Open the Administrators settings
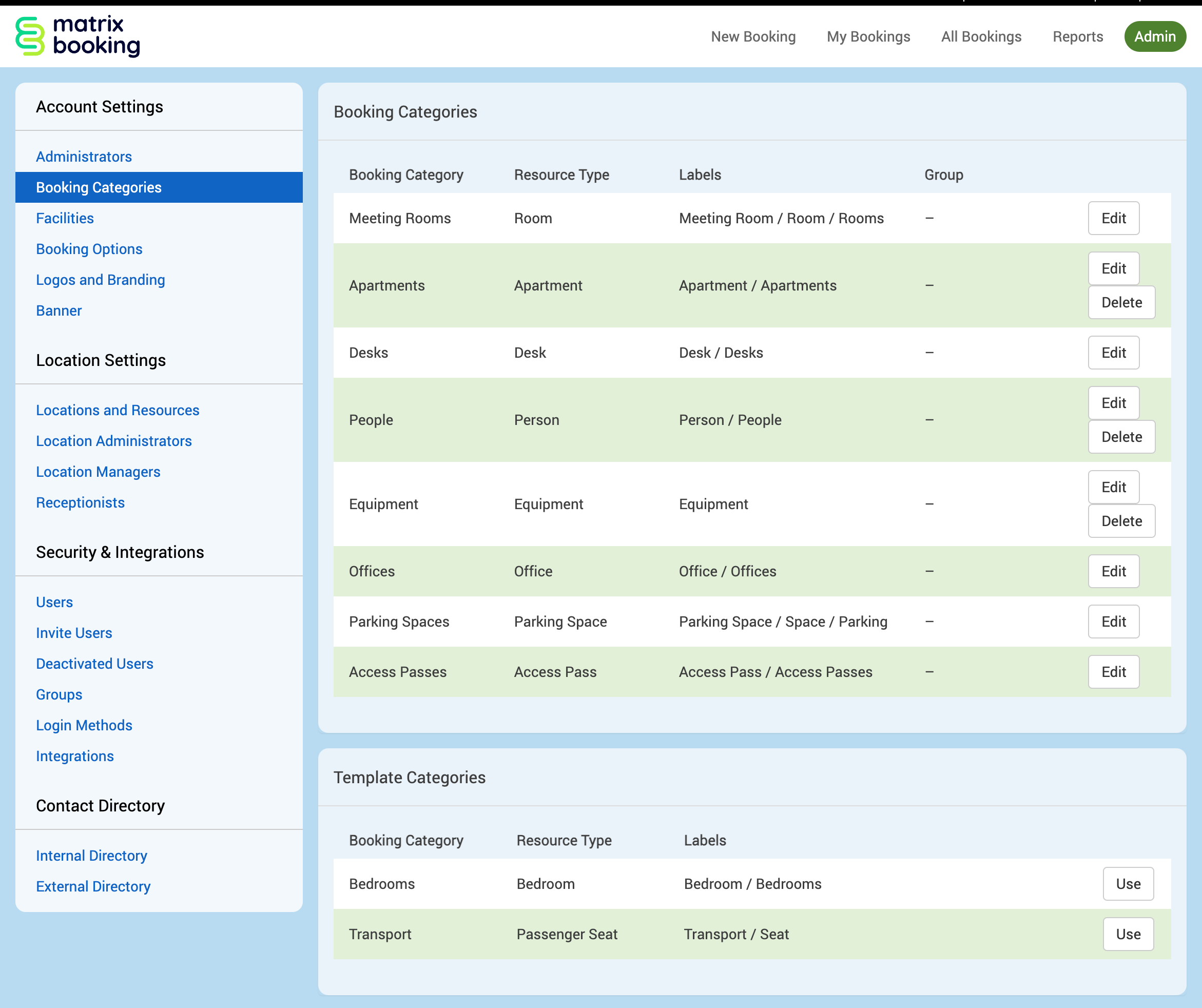Image resolution: width=1202 pixels, height=1008 pixels. pos(84,156)
